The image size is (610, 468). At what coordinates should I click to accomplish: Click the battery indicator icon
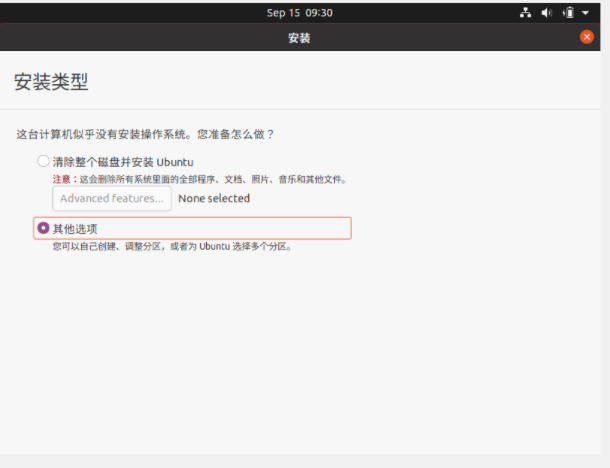click(x=568, y=13)
